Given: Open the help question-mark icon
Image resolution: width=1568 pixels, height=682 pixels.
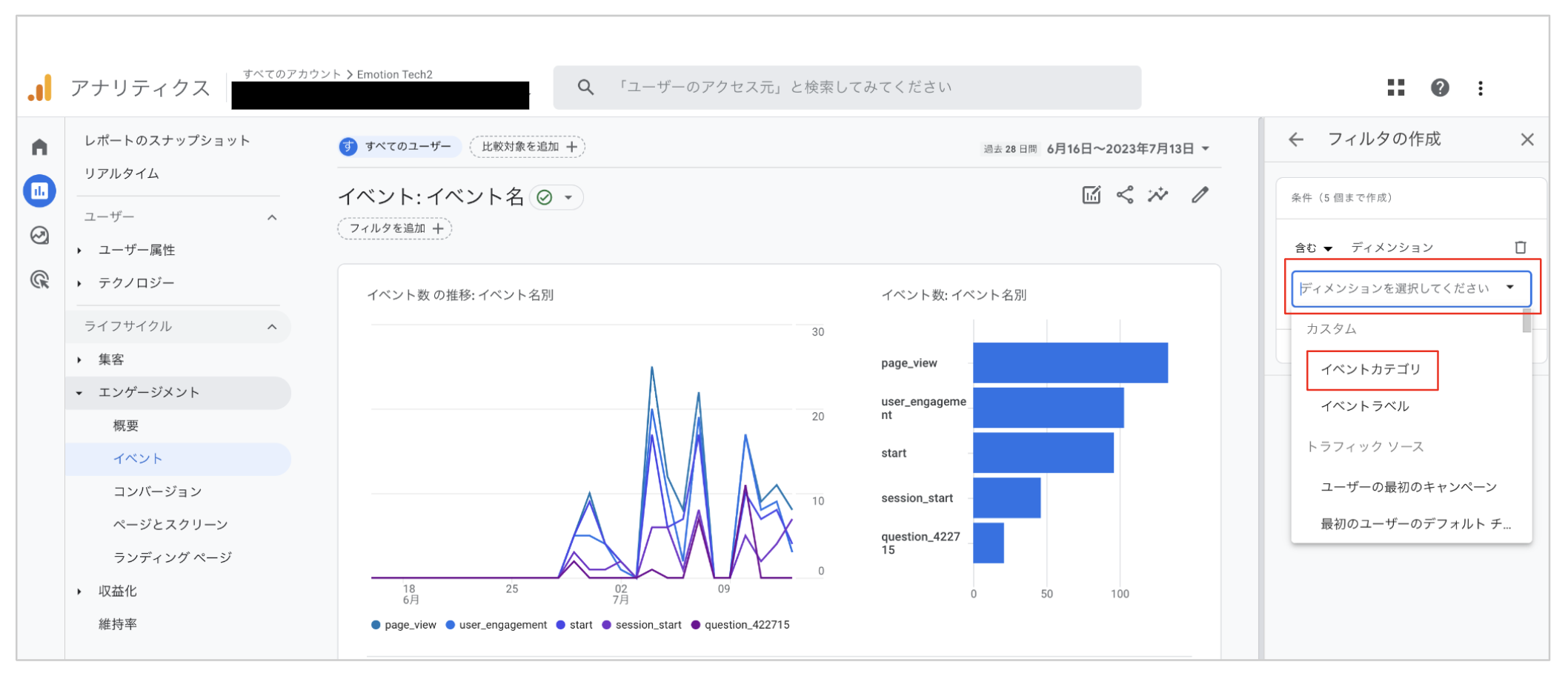Looking at the screenshot, I should pos(1440,87).
